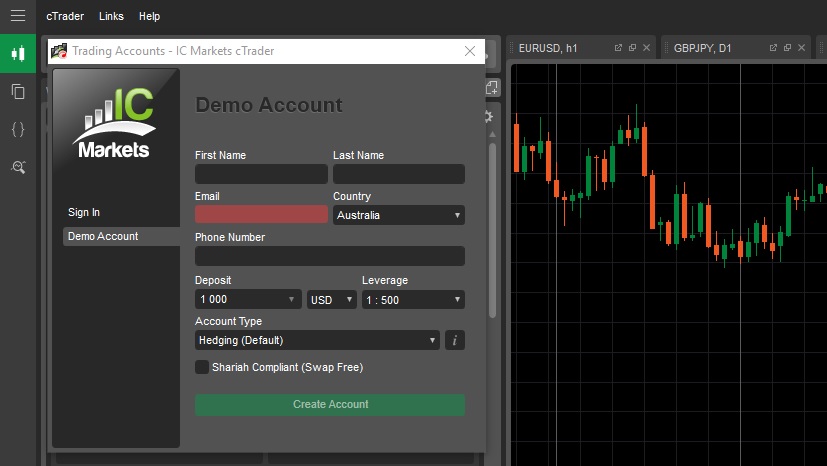Close the Trading Accounts dialog
The width and height of the screenshot is (827, 466).
(x=470, y=51)
